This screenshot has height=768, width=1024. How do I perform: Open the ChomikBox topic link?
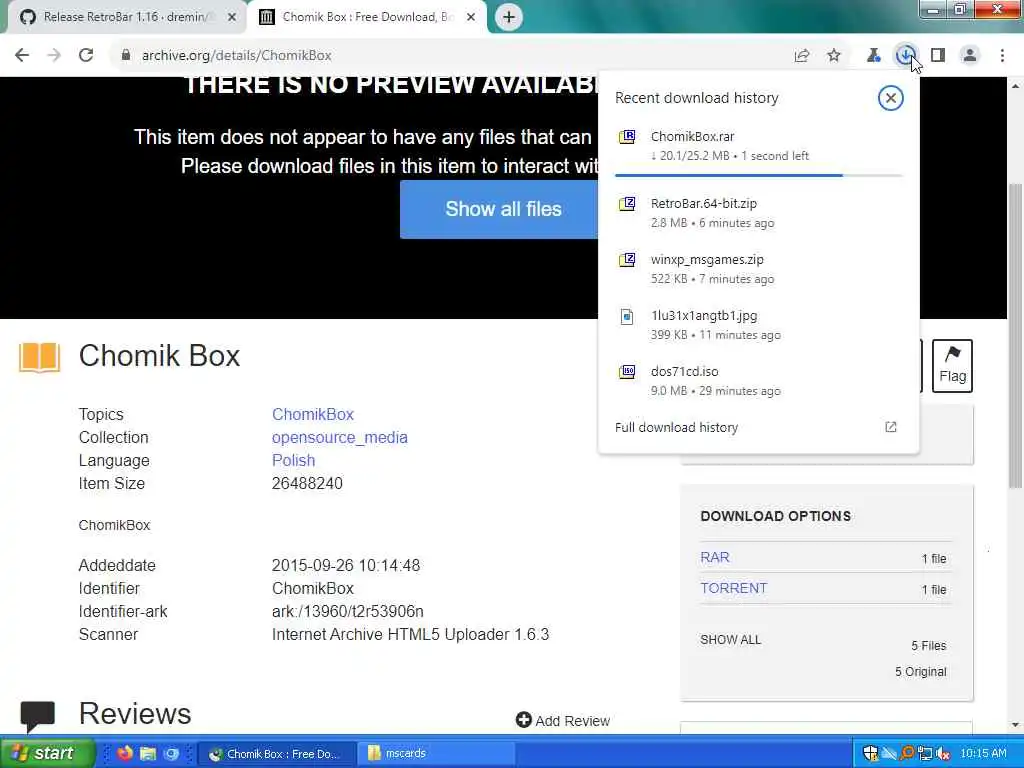pos(313,414)
